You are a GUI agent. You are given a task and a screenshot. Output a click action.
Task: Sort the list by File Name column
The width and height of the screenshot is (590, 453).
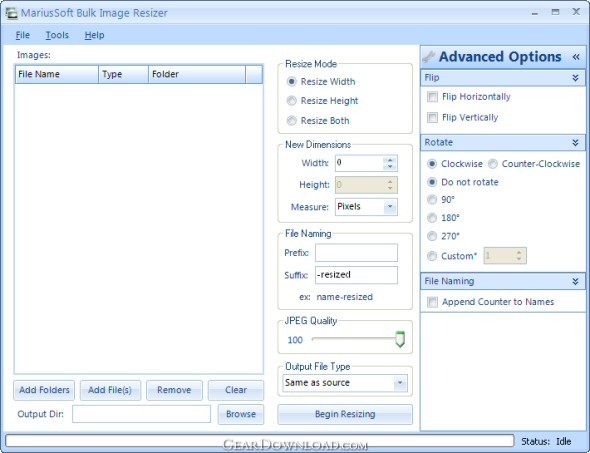57,74
